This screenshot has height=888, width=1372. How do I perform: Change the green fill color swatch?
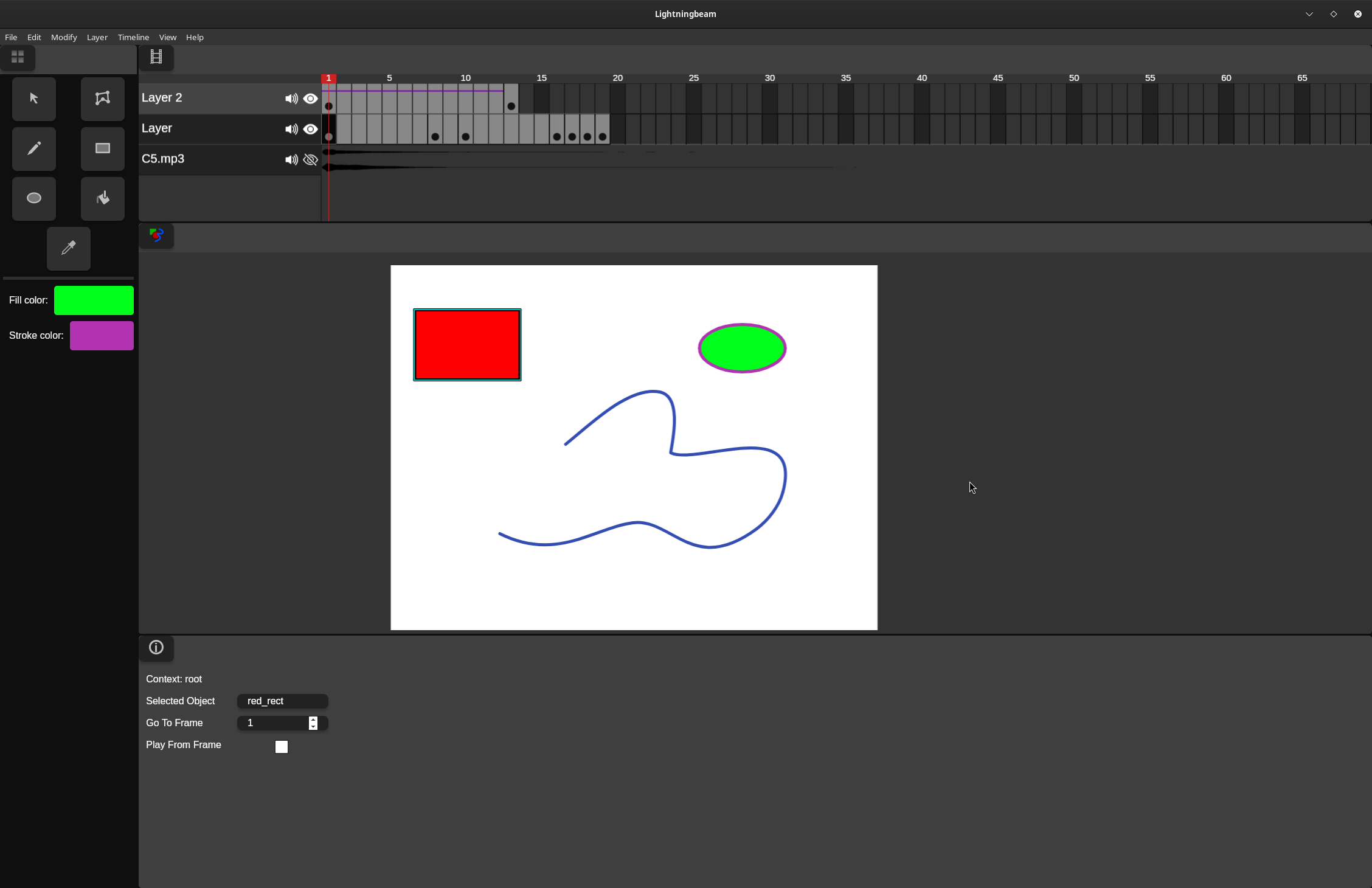pos(93,300)
